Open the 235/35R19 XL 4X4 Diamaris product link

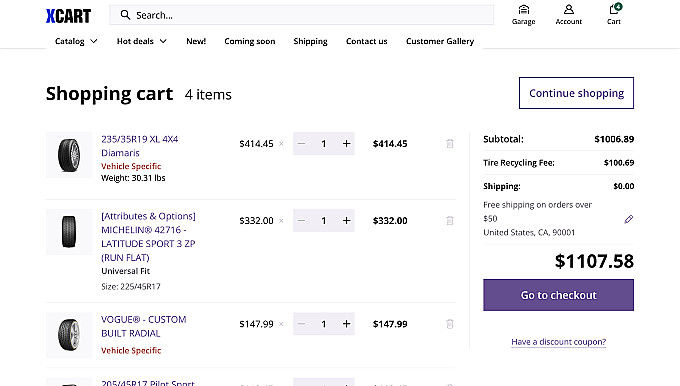tap(140, 146)
